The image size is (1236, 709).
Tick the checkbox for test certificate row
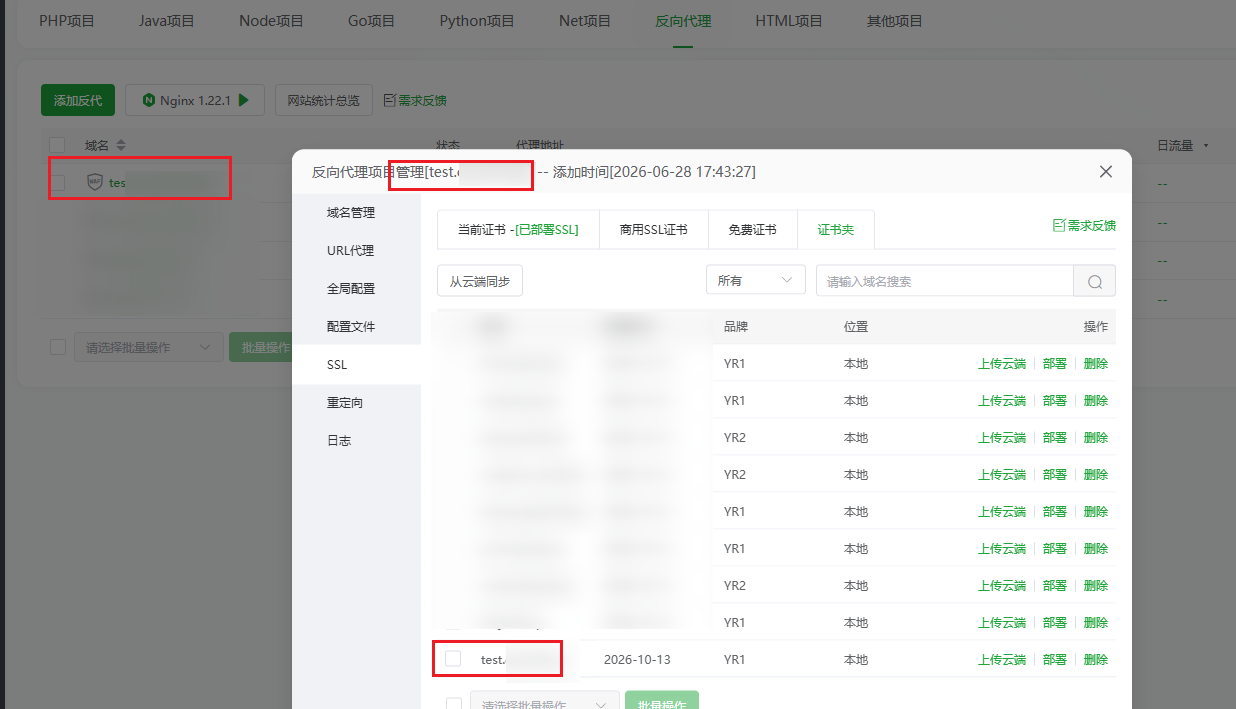point(453,658)
